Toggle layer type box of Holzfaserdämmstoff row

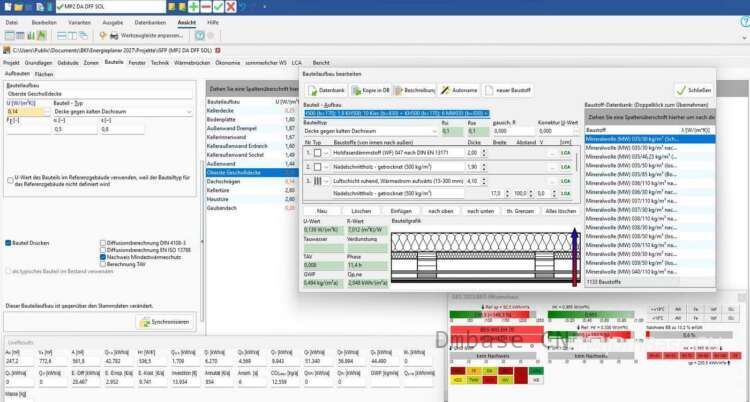[318, 153]
